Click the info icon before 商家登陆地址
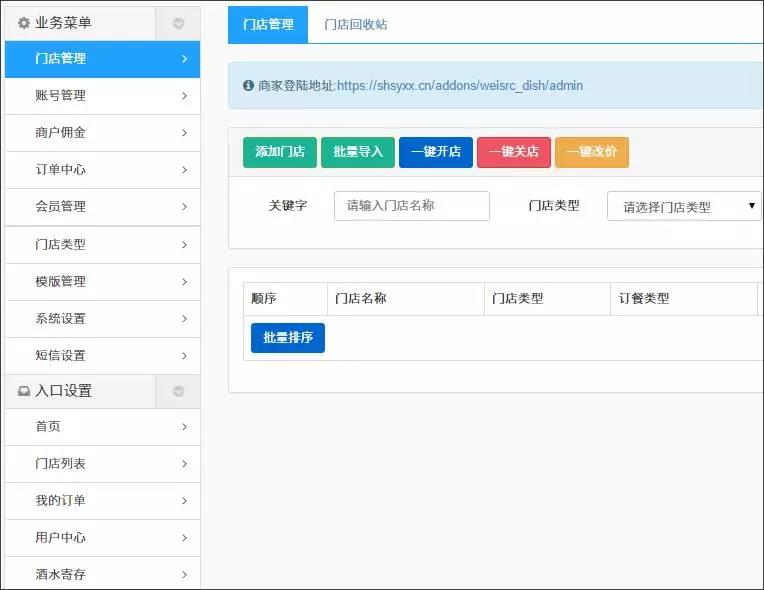 248,86
